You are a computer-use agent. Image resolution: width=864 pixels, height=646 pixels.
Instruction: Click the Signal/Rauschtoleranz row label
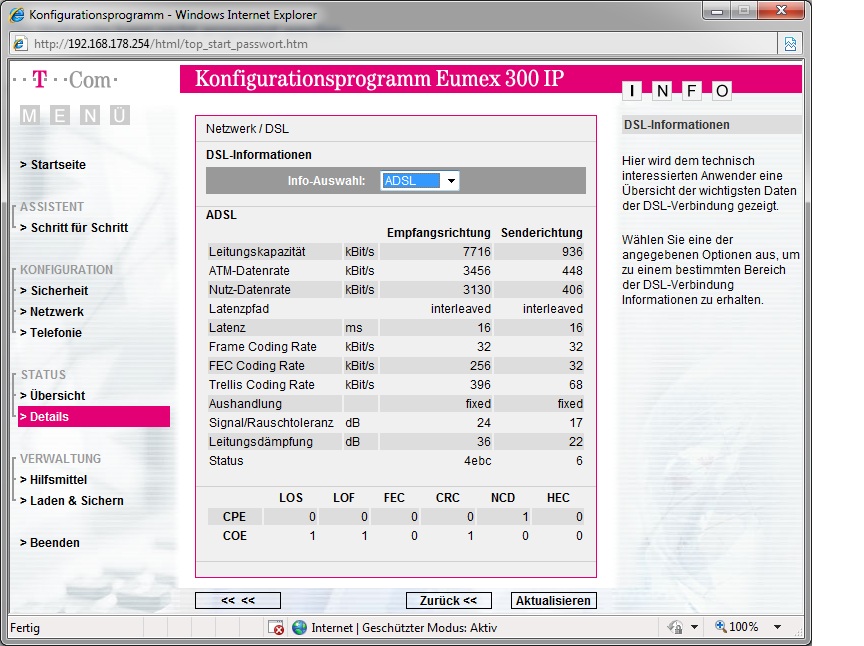pyautogui.click(x=271, y=423)
